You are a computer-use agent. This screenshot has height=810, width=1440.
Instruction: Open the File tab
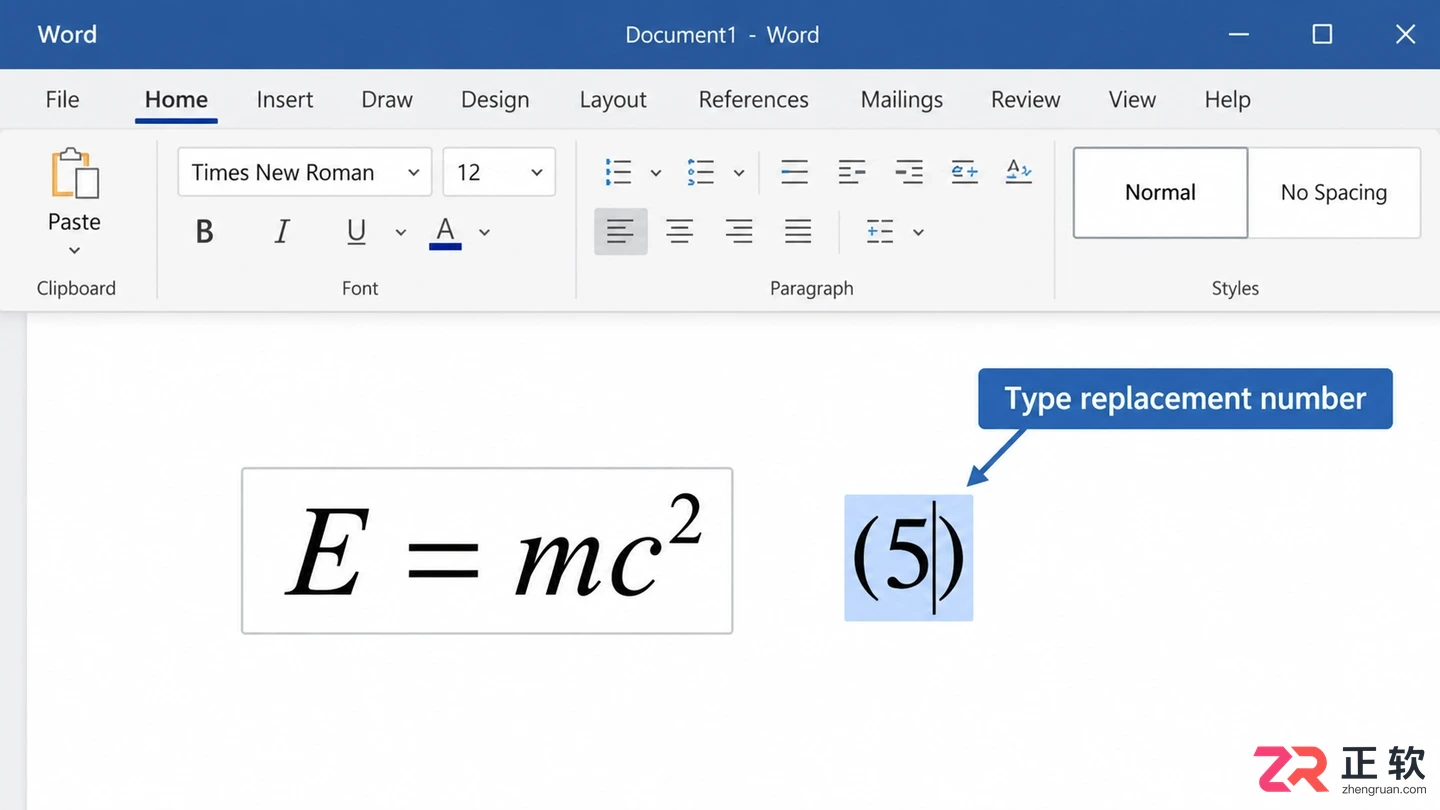click(62, 100)
